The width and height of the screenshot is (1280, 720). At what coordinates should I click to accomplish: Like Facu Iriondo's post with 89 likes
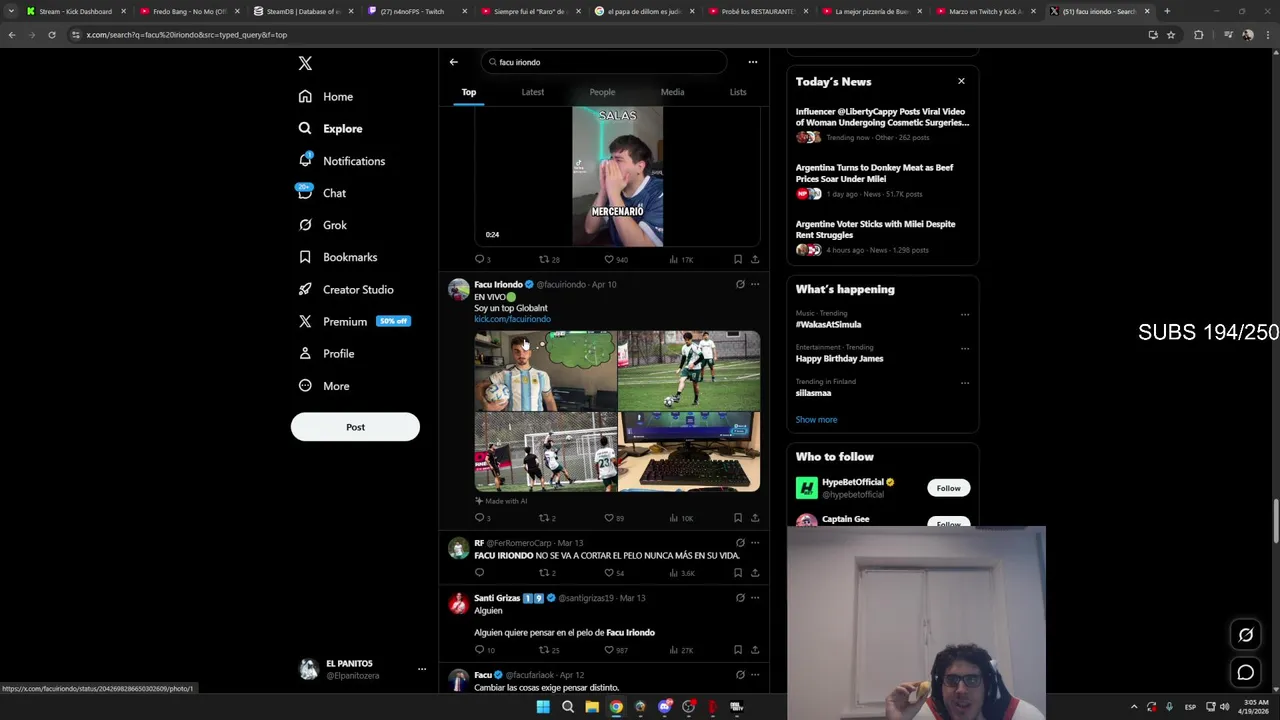(x=614, y=518)
